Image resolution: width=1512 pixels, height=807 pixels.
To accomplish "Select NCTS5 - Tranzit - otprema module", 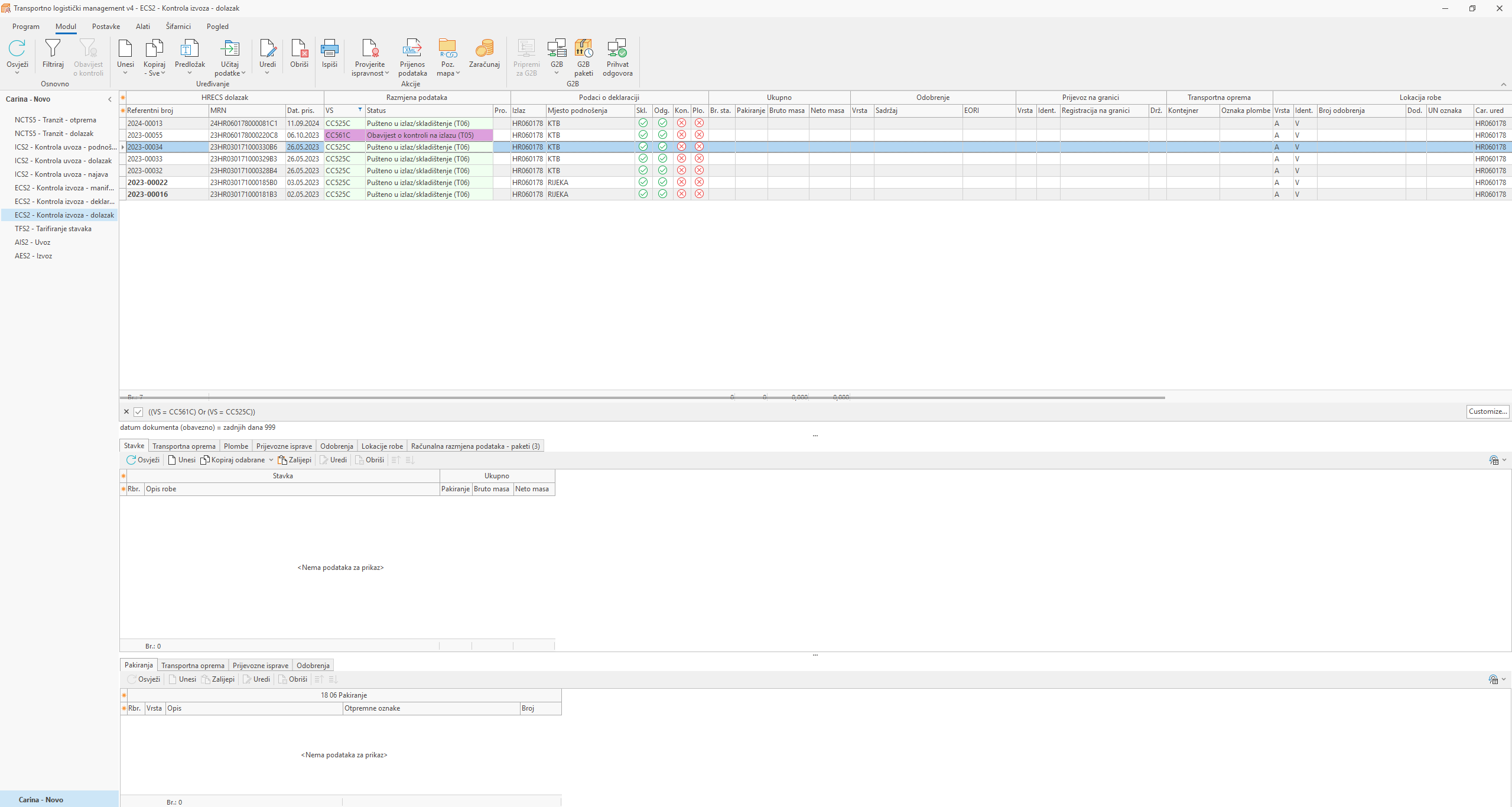I will click(x=56, y=120).
